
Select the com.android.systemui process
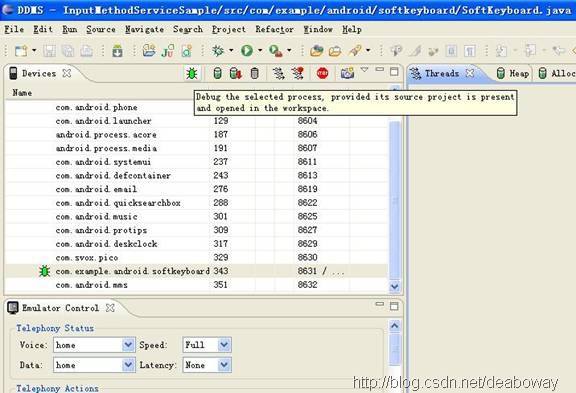[197, 162]
